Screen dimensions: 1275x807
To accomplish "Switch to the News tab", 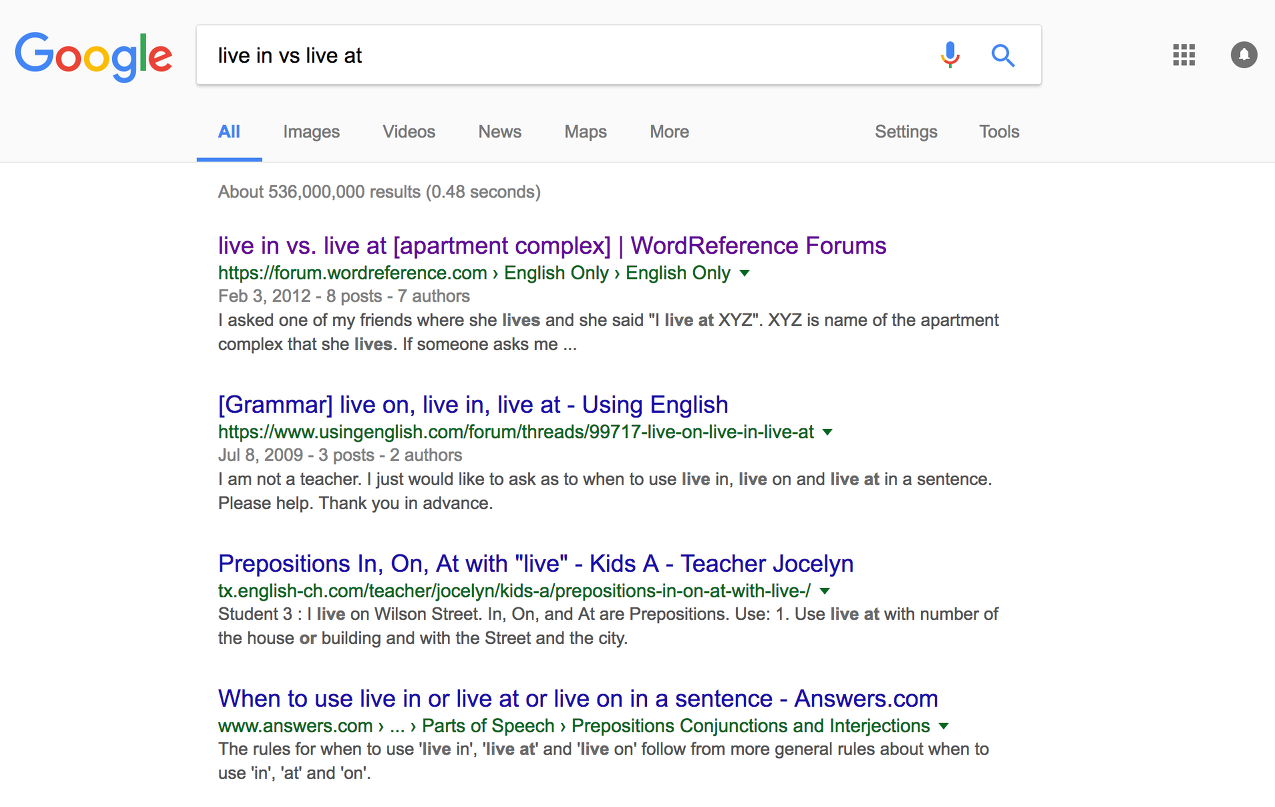I will pos(500,131).
